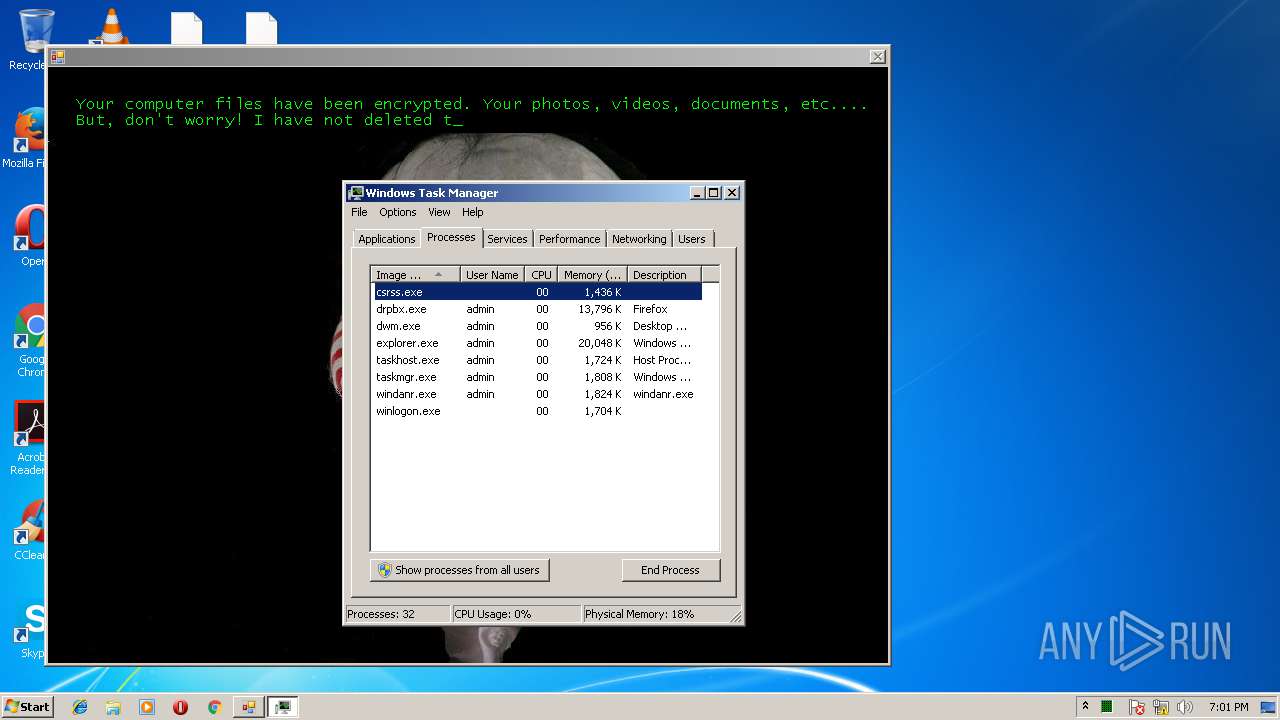This screenshot has height=720, width=1280.
Task: Select windanr.exe process row
Action: pos(537,394)
